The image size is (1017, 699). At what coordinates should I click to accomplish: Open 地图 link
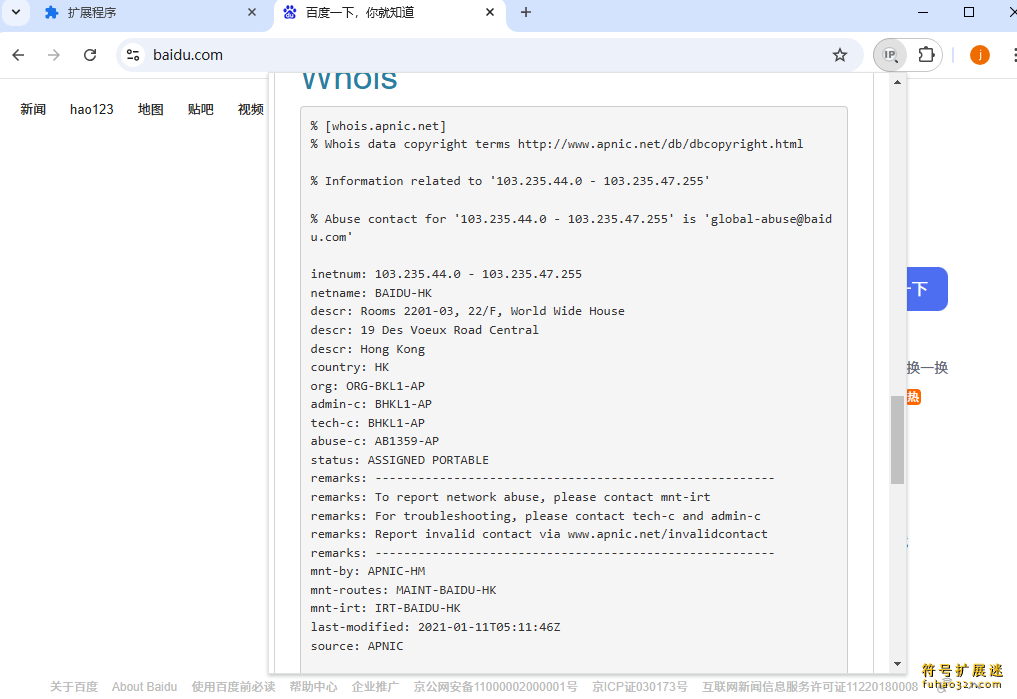(x=150, y=109)
